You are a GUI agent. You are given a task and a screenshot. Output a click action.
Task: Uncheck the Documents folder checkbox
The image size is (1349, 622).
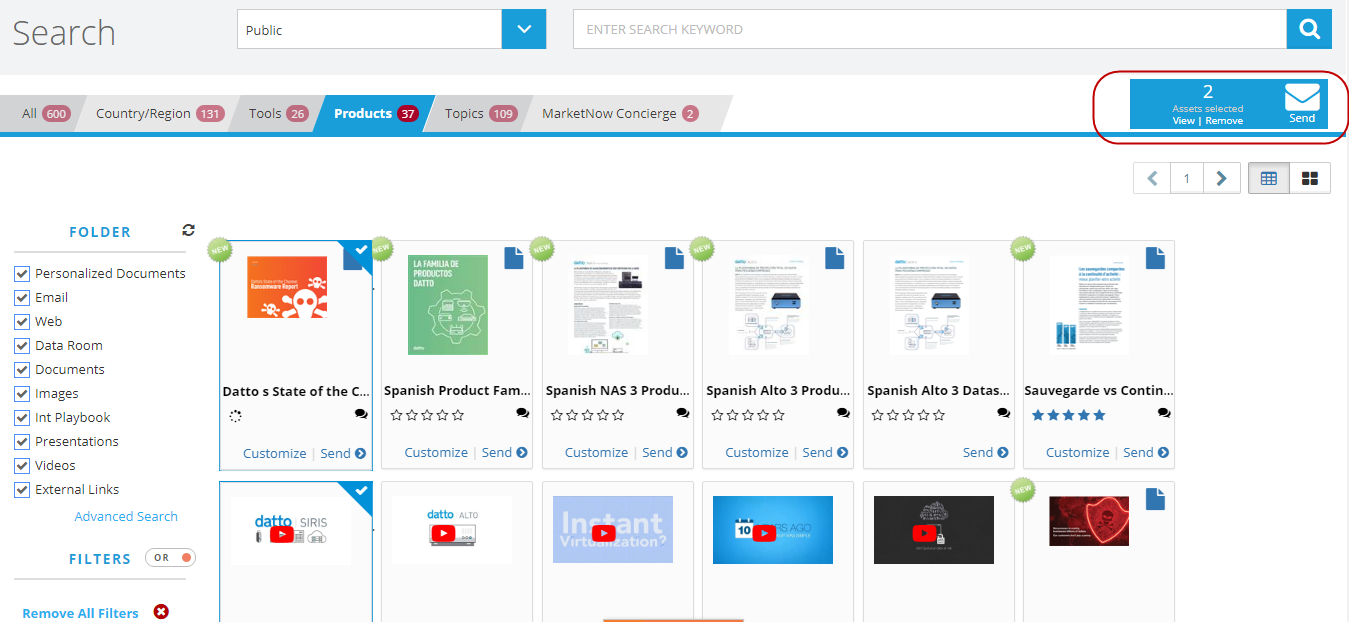tap(22, 370)
